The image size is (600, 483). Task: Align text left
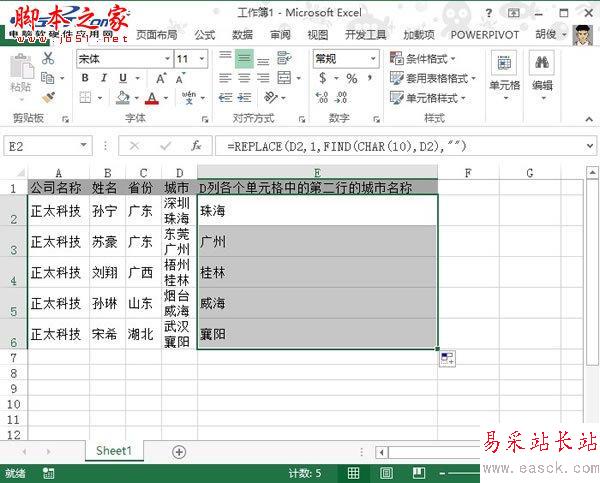[x=225, y=78]
